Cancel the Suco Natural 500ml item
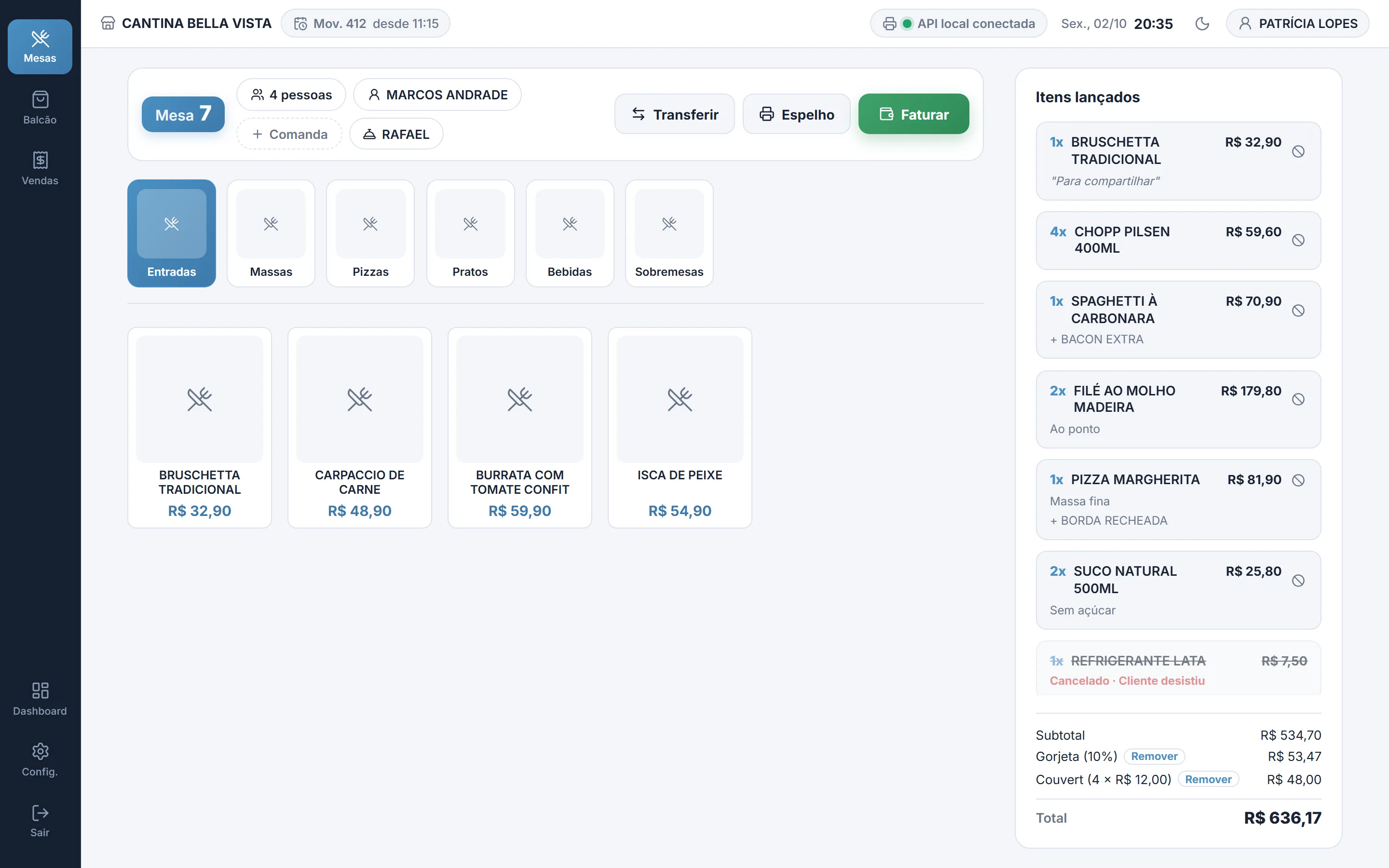1389x868 pixels. click(1298, 581)
